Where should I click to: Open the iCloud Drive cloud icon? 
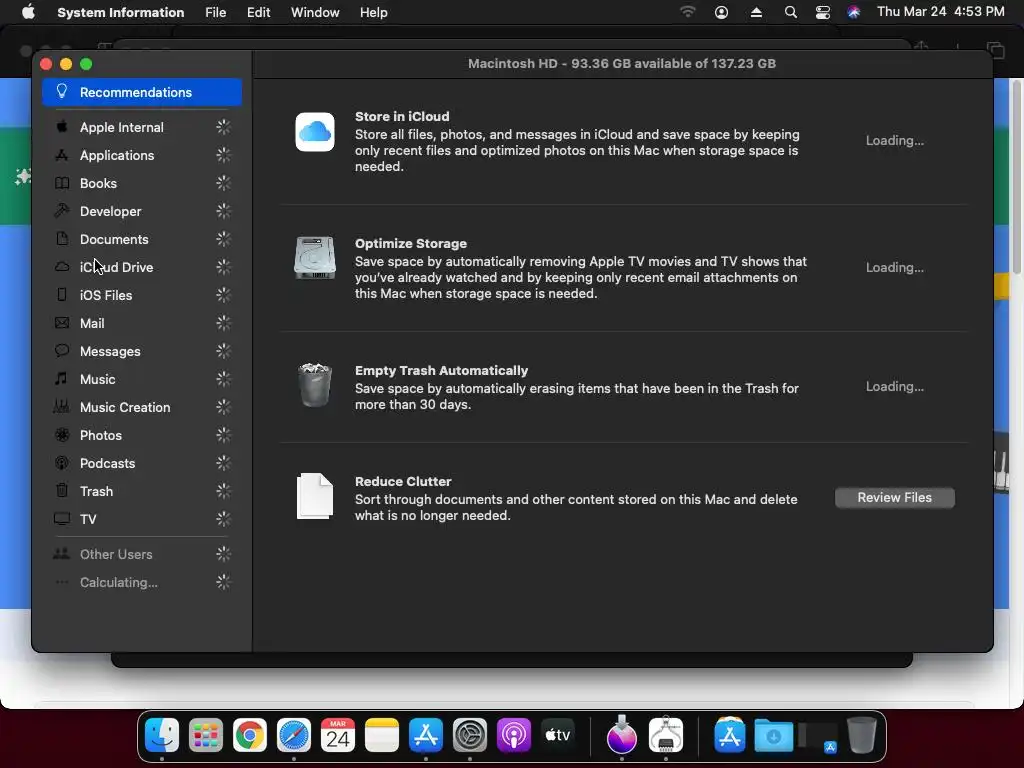tap(62, 267)
